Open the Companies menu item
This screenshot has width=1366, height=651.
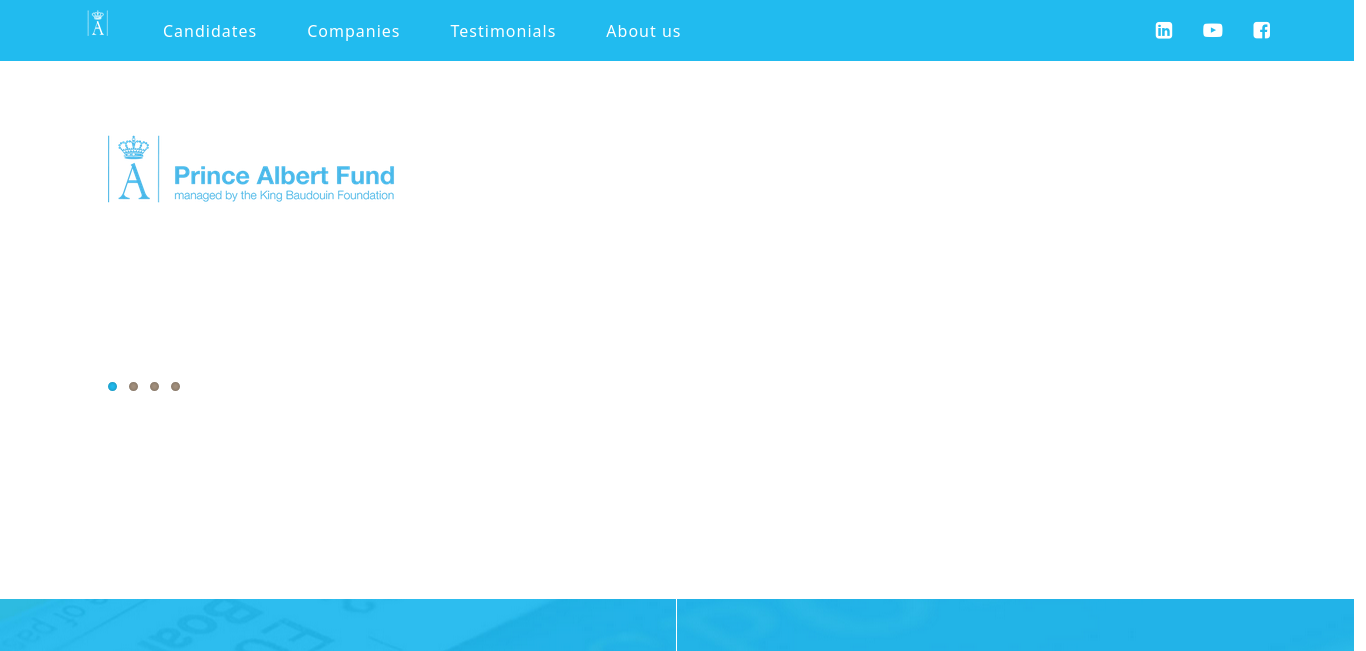pyautogui.click(x=353, y=31)
